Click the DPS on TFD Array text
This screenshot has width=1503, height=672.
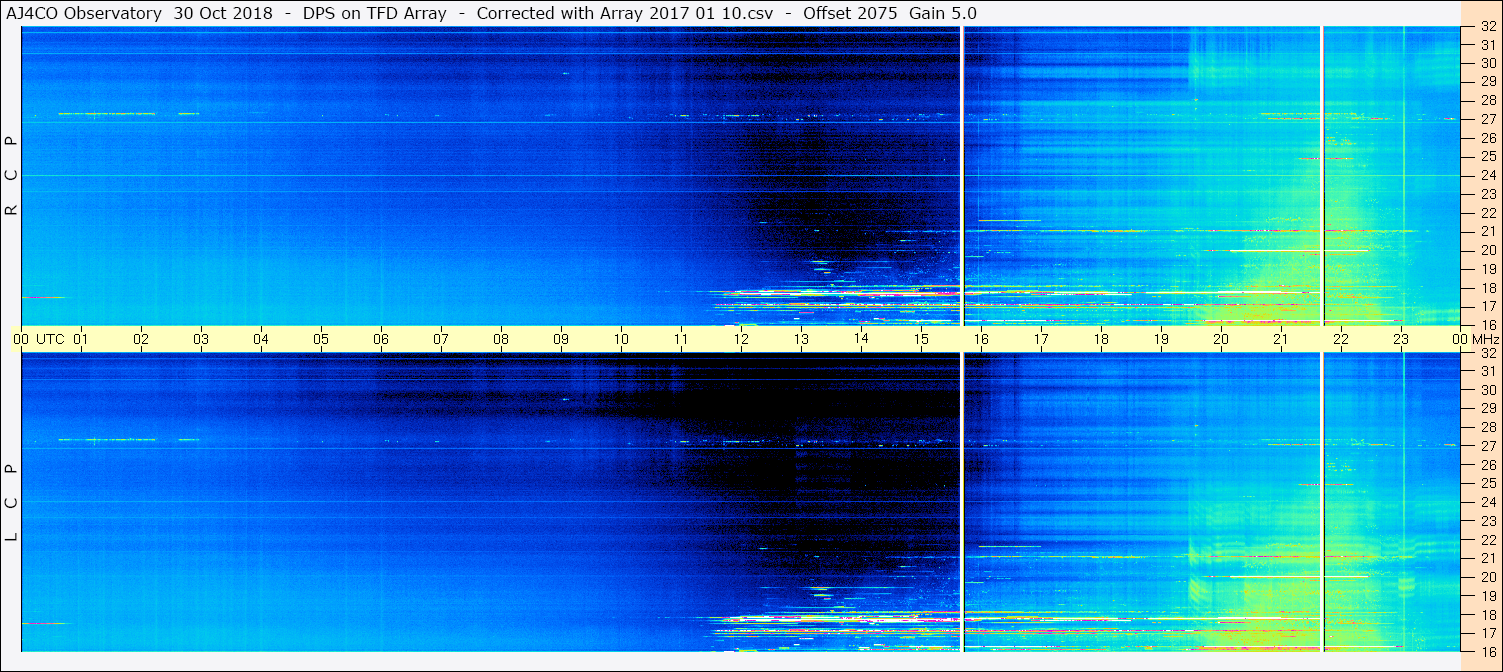375,13
